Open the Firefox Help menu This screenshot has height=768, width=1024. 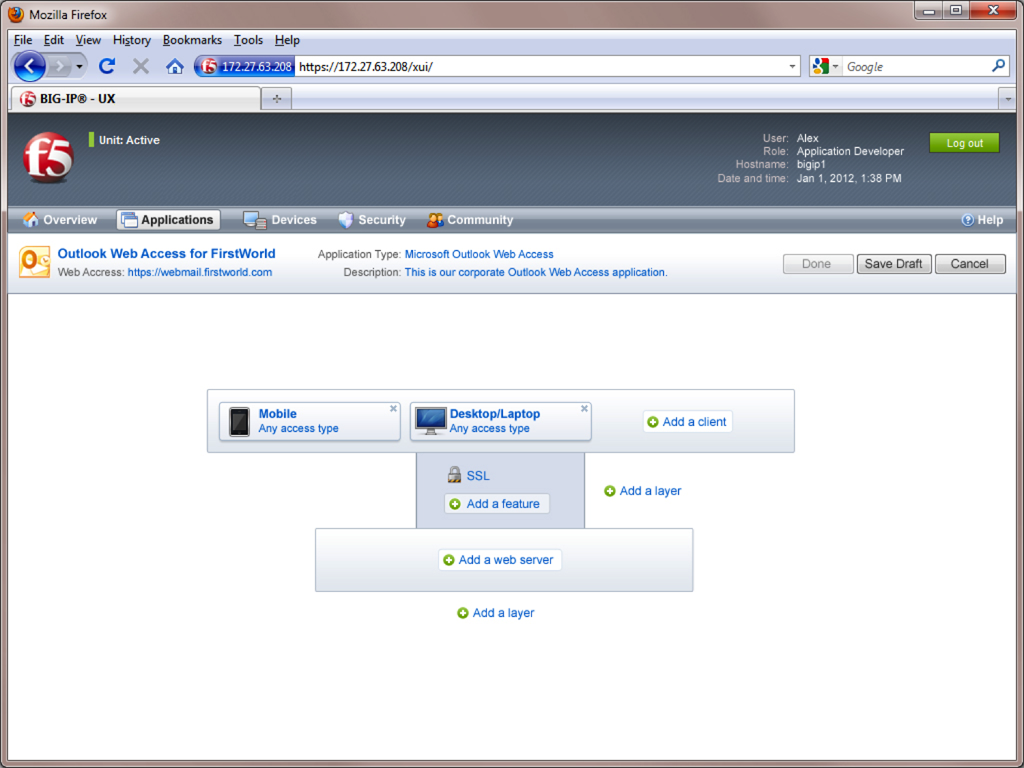pyautogui.click(x=287, y=40)
